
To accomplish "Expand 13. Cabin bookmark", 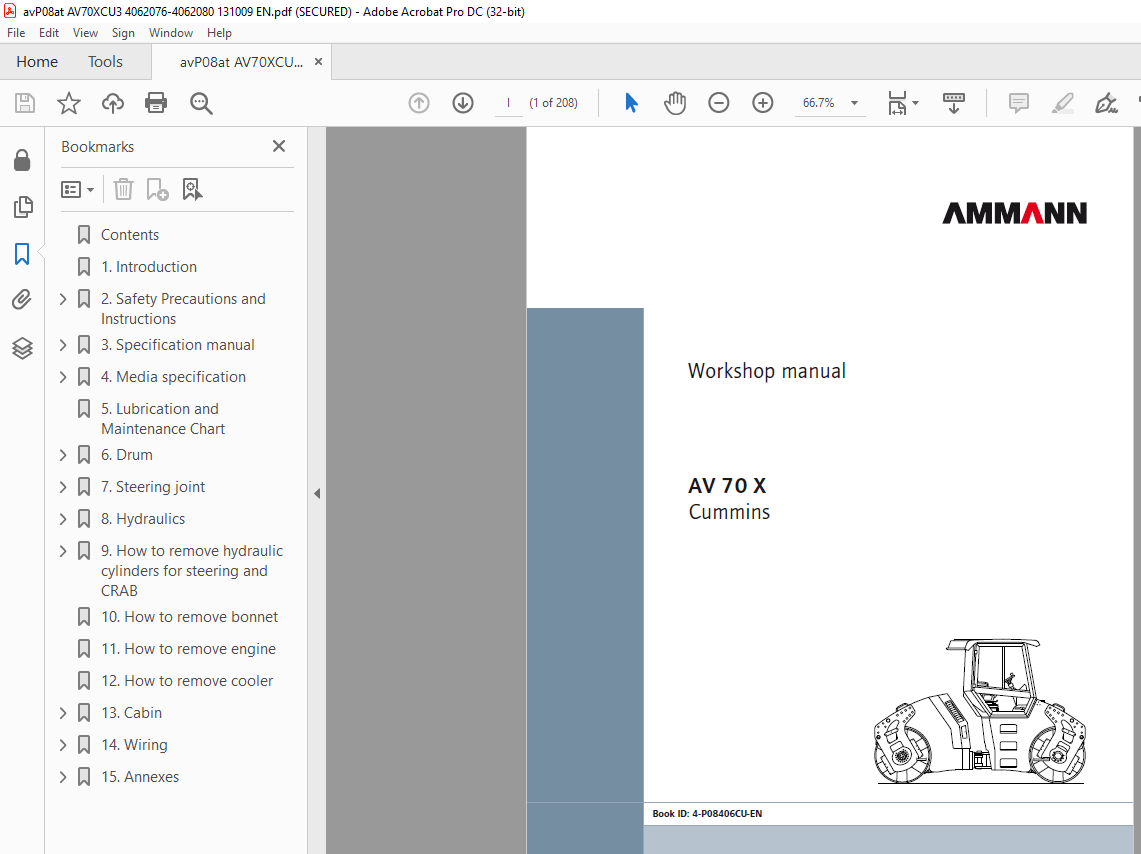I will [63, 713].
